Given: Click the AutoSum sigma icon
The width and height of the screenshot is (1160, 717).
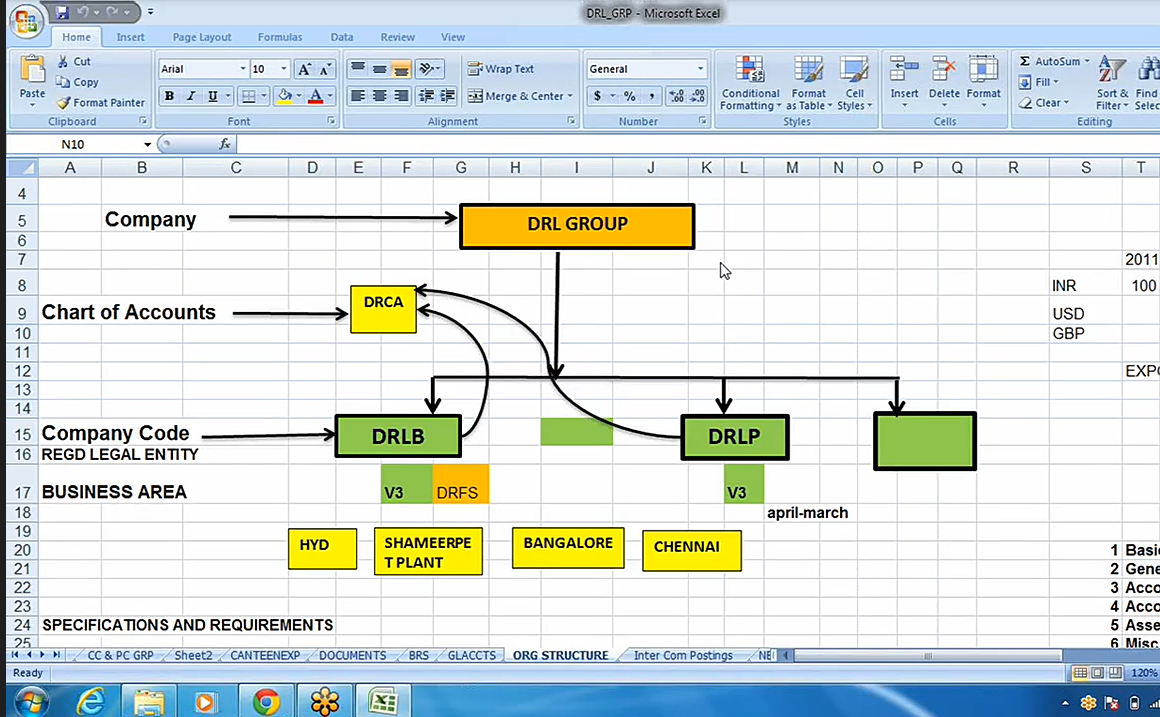Looking at the screenshot, I should 1025,61.
